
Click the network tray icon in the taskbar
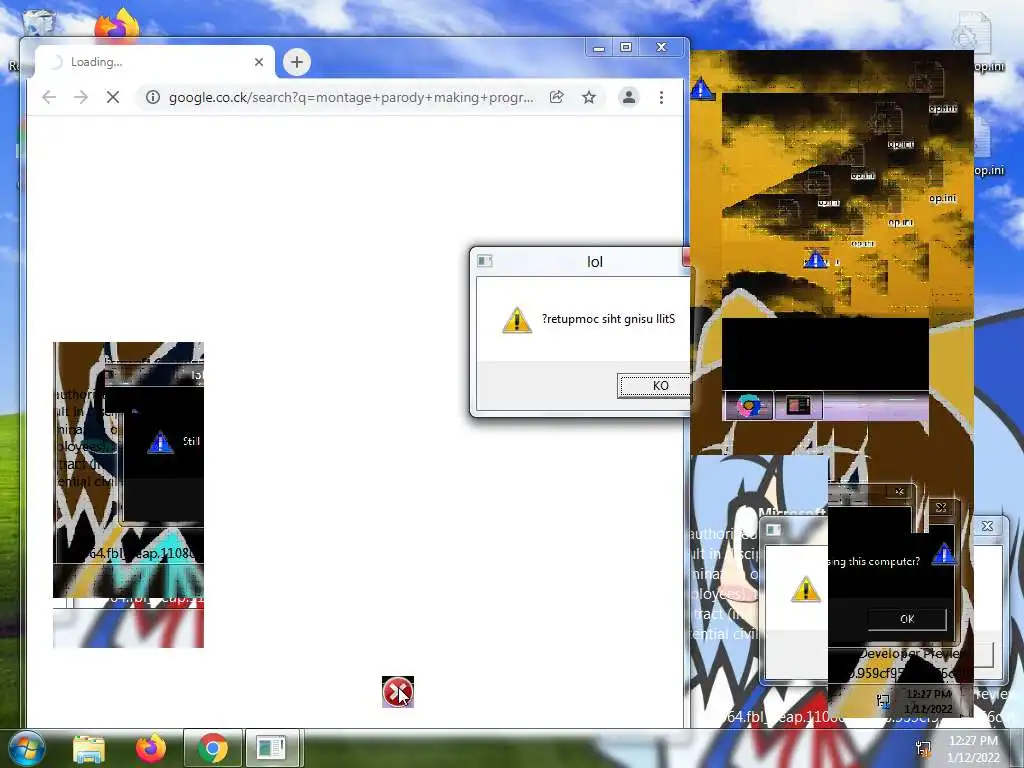pyautogui.click(x=923, y=748)
